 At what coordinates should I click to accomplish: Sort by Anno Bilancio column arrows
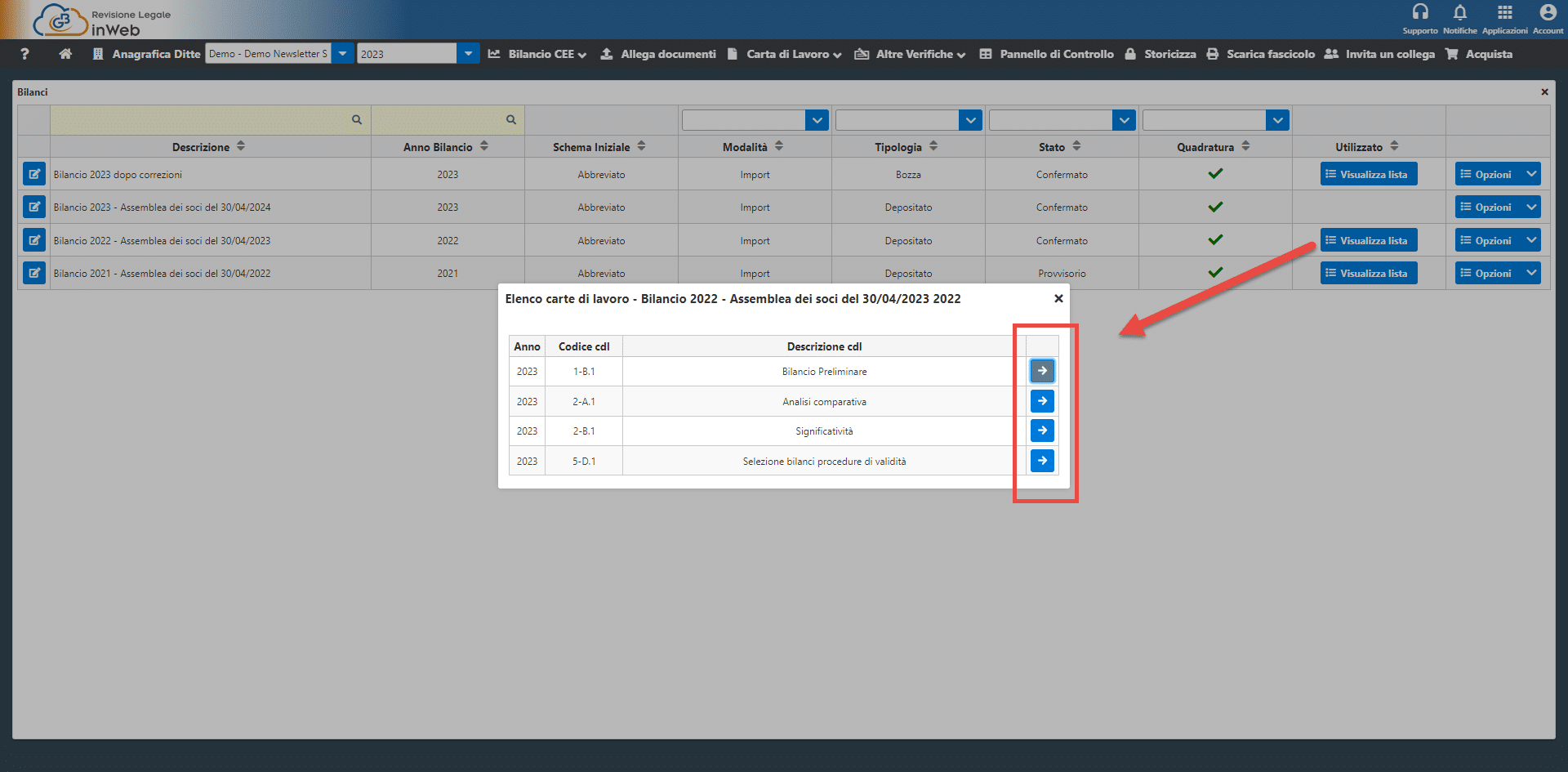[484, 146]
